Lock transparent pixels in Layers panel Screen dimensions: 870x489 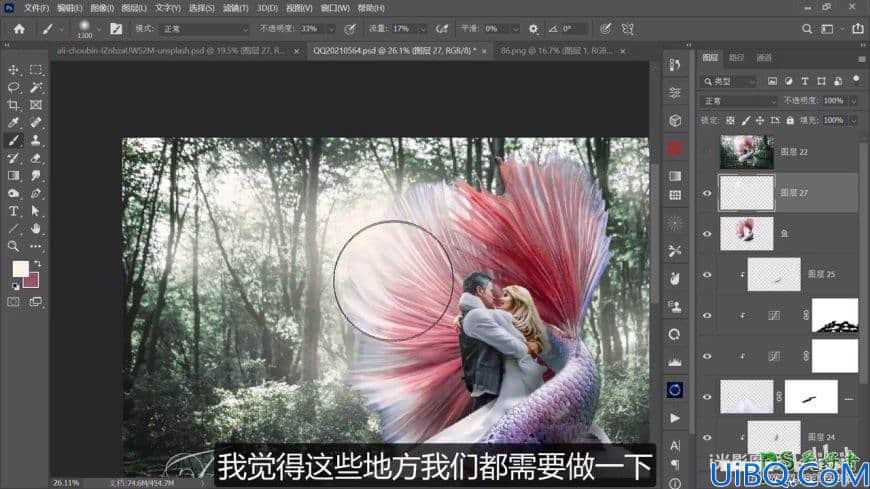click(730, 120)
